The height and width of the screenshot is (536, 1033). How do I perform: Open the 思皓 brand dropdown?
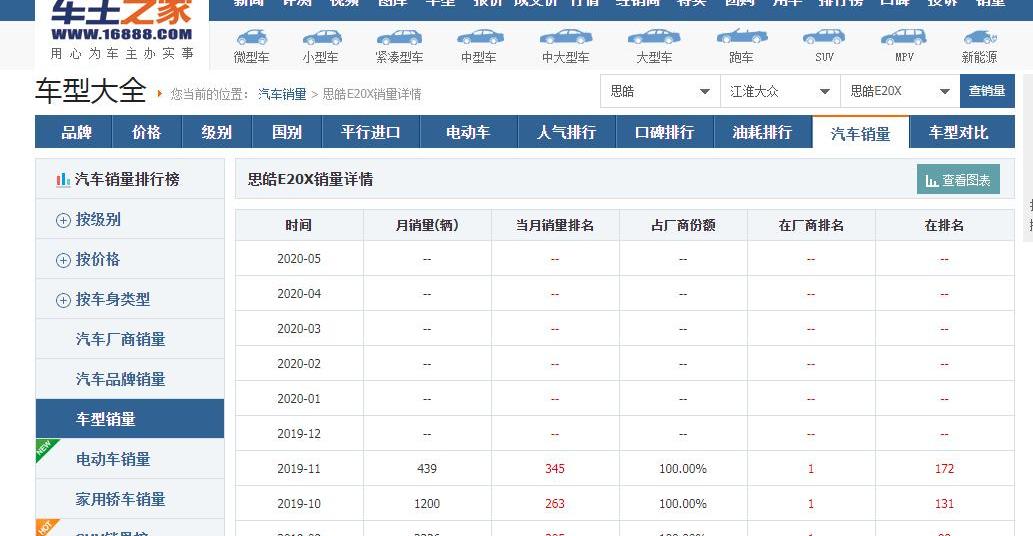660,92
